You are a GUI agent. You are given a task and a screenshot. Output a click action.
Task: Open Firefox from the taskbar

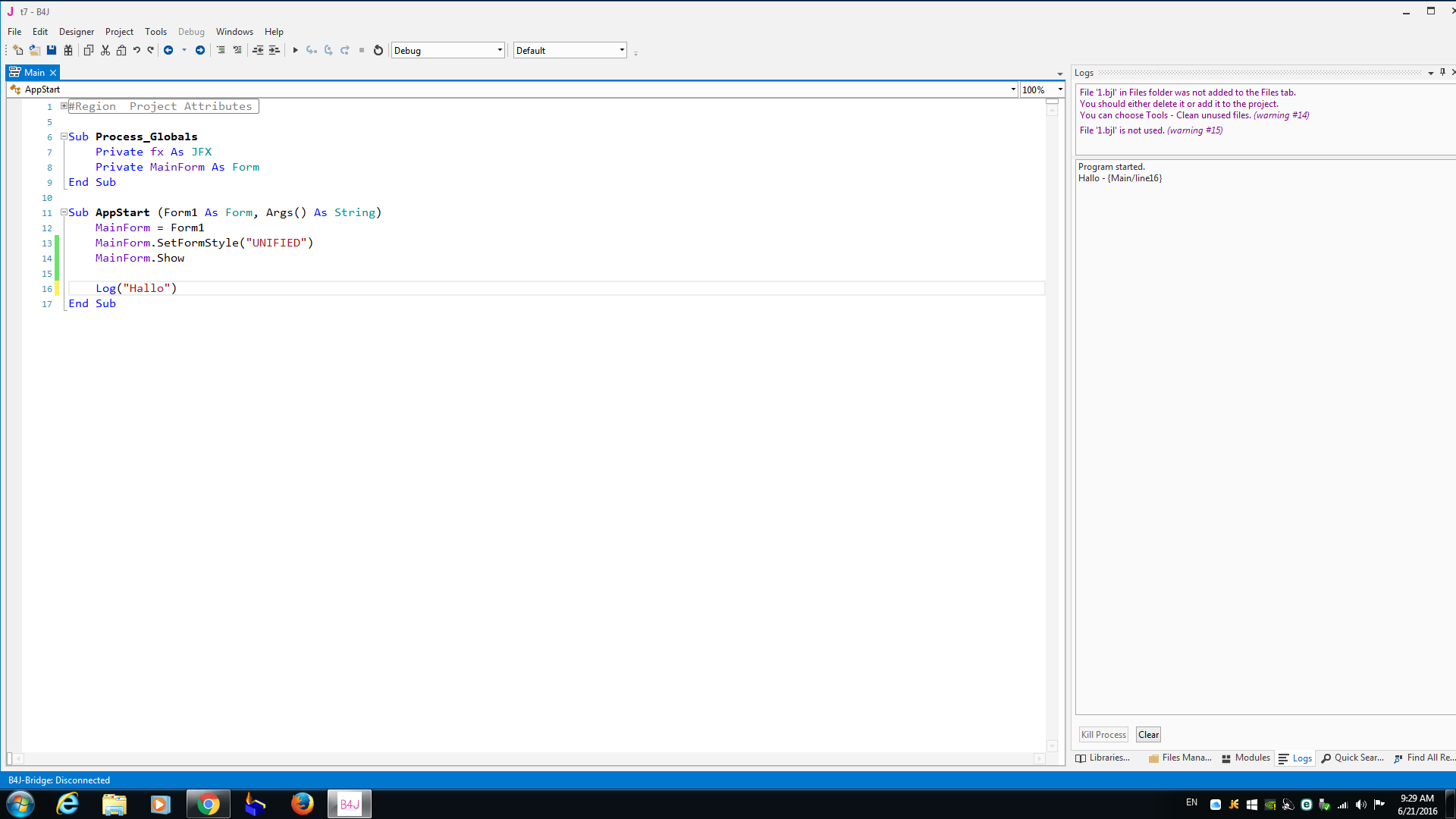(302, 804)
